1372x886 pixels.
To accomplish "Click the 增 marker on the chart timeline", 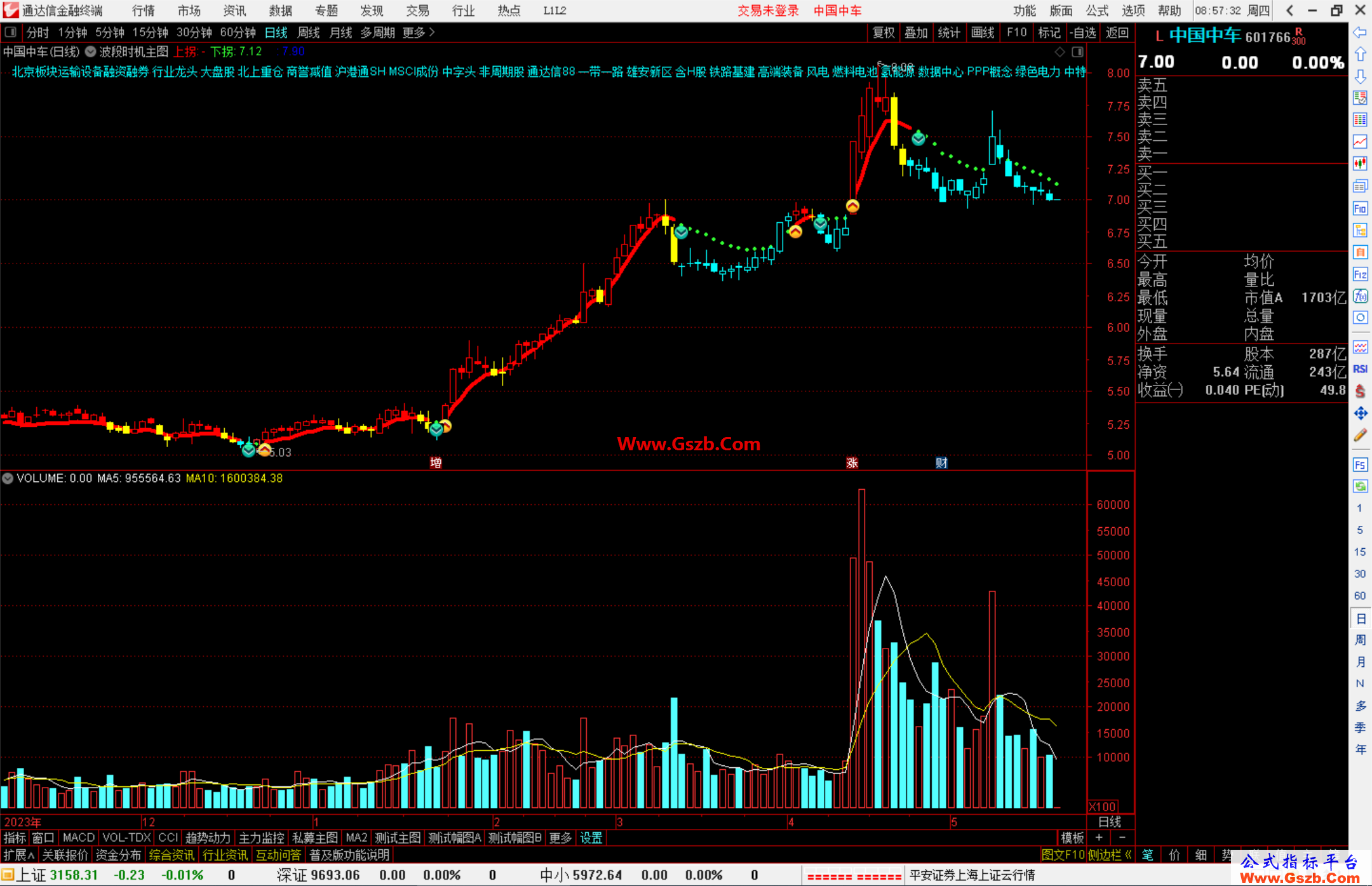I will 436,462.
